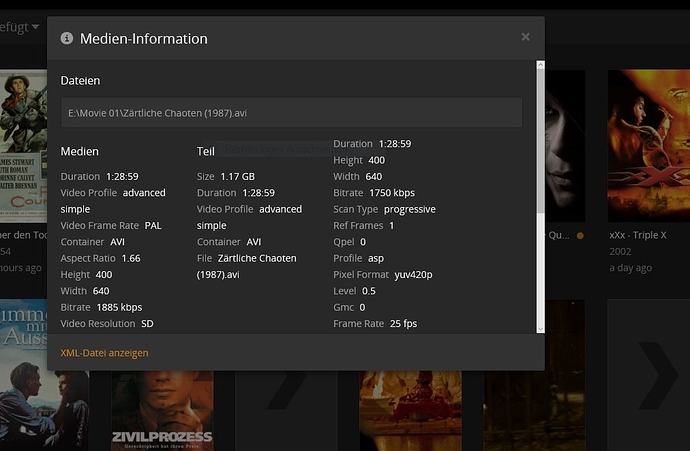
Task: Click the Qpel 0 value
Action: (363, 242)
